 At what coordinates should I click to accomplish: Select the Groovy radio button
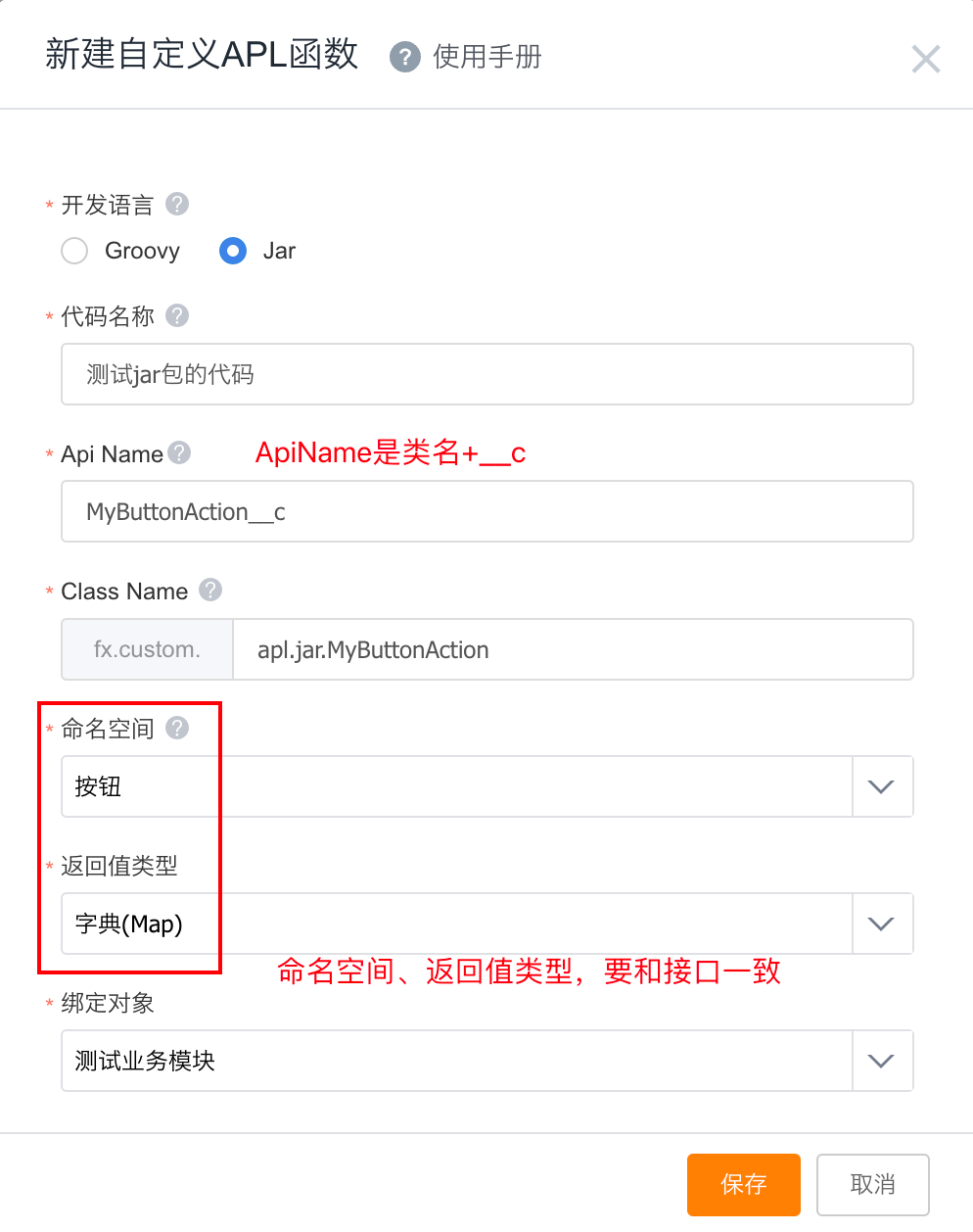point(74,251)
